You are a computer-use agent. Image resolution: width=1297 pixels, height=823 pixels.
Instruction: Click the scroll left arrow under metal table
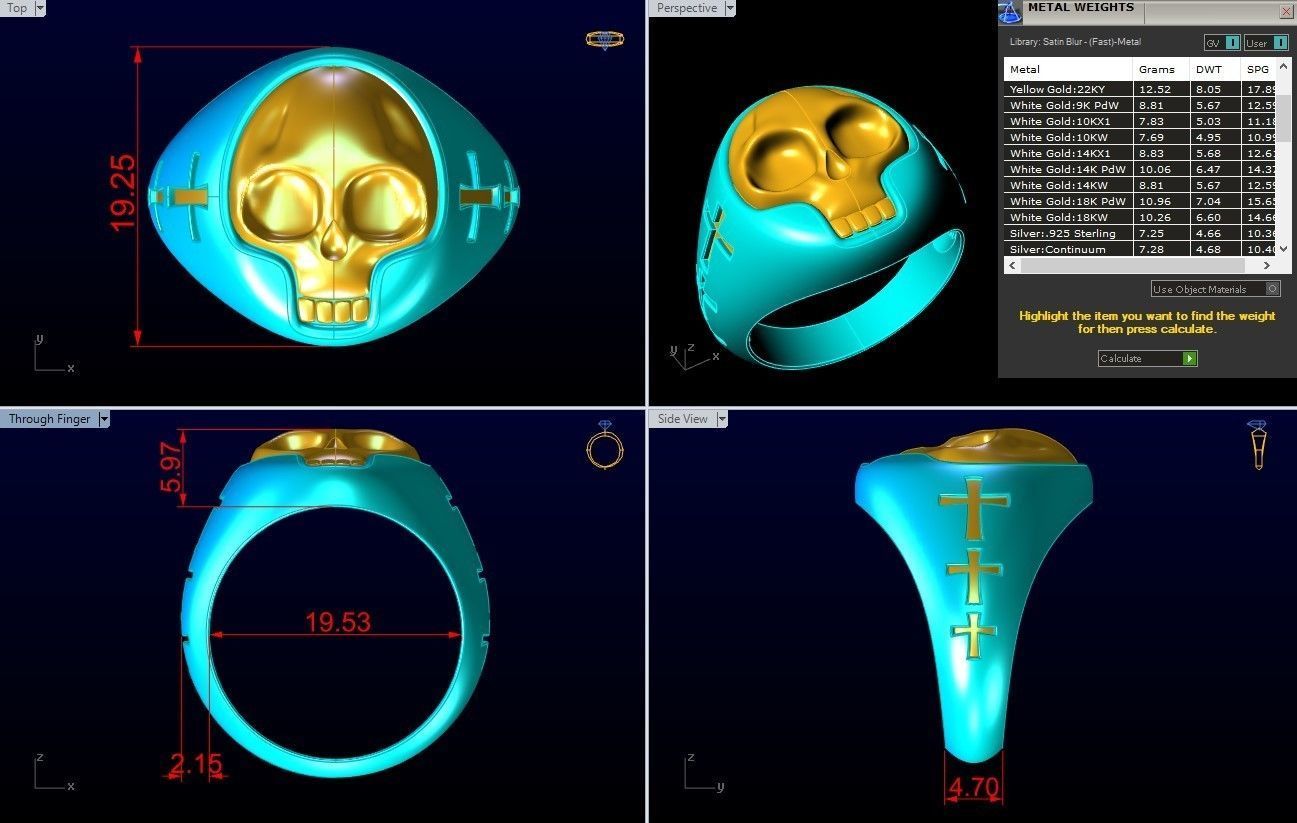1012,265
